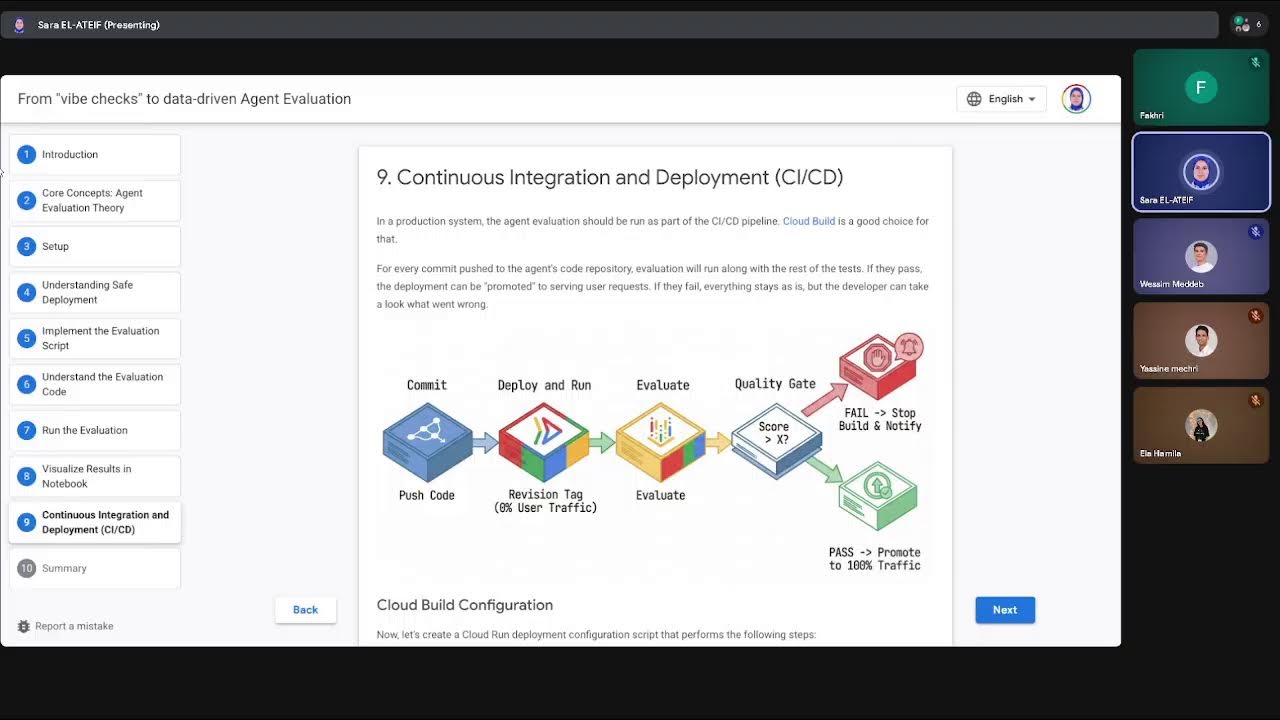
Task: Open Understanding Safe Deployment step
Action: [95, 292]
